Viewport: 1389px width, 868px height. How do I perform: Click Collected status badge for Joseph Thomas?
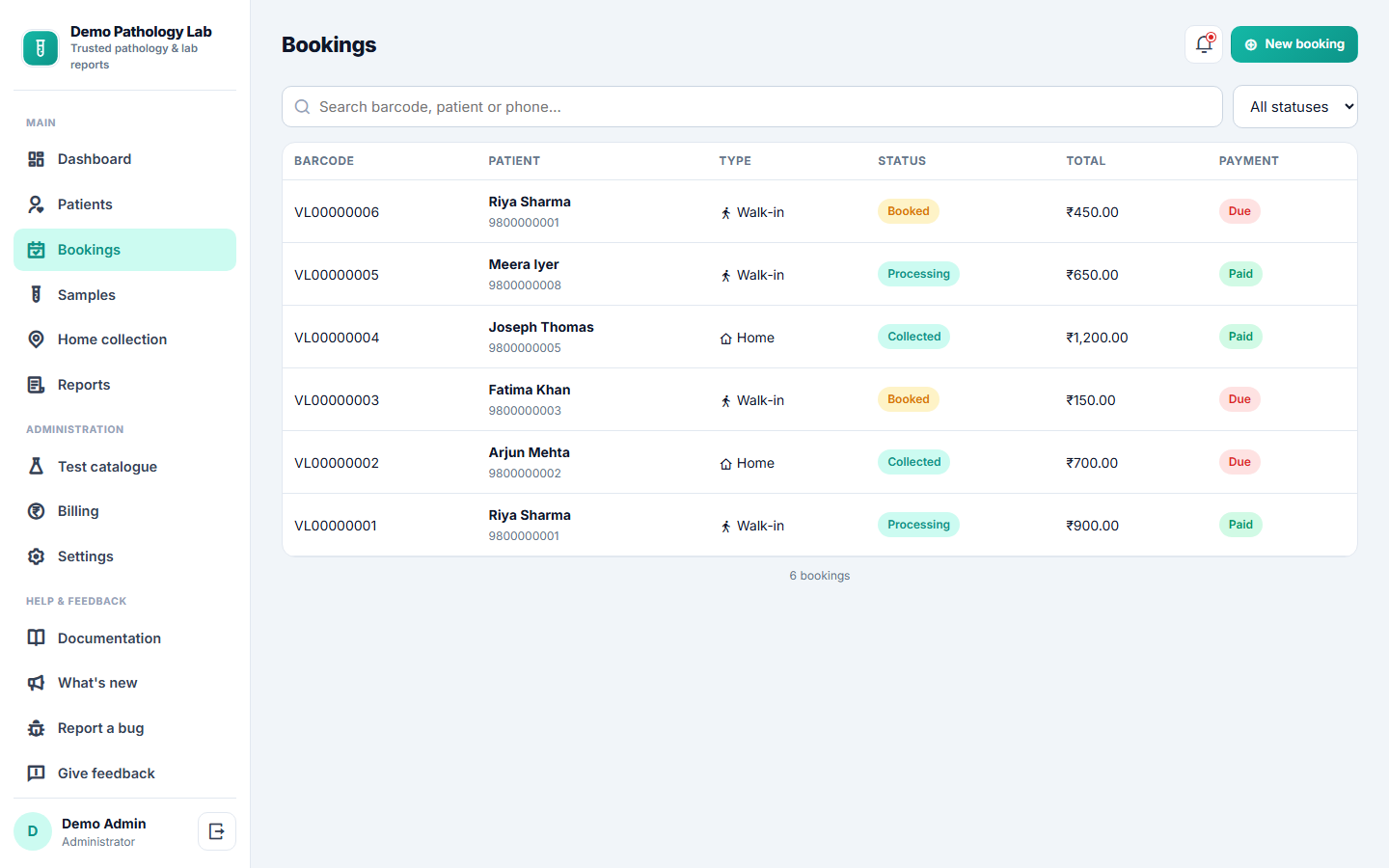[913, 337]
